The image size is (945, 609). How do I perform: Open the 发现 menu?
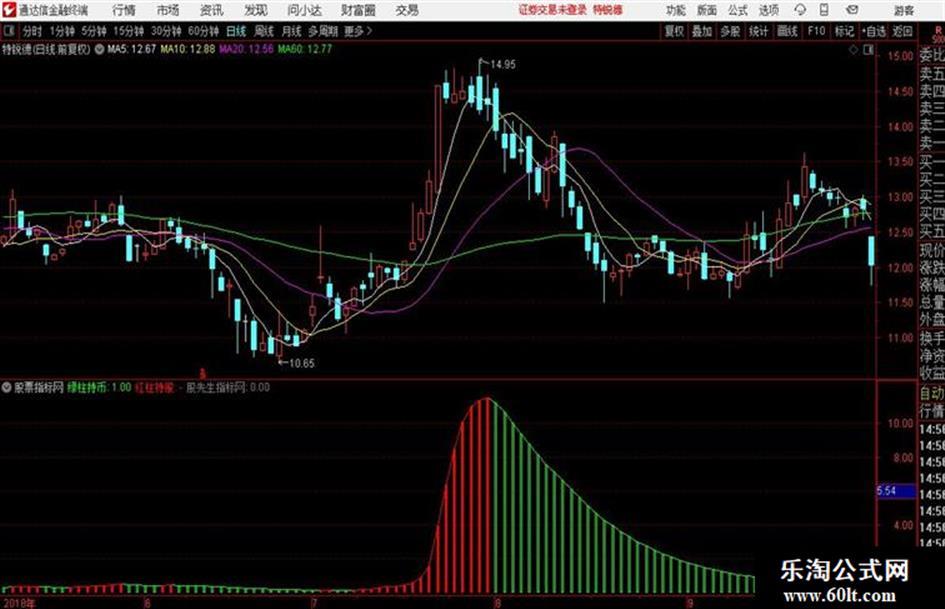tap(256, 10)
